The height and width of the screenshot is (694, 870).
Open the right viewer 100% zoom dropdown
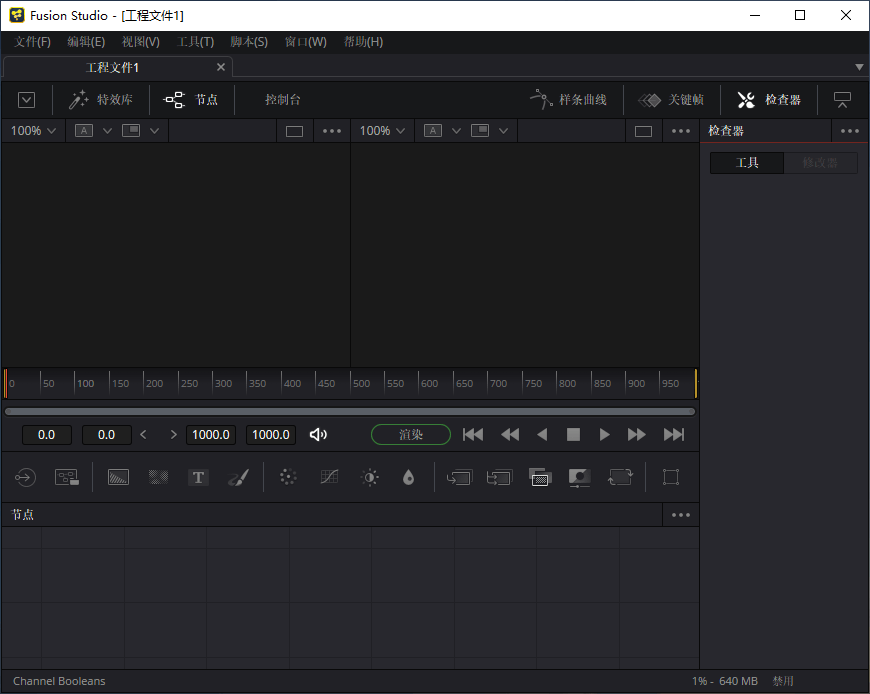tap(382, 131)
